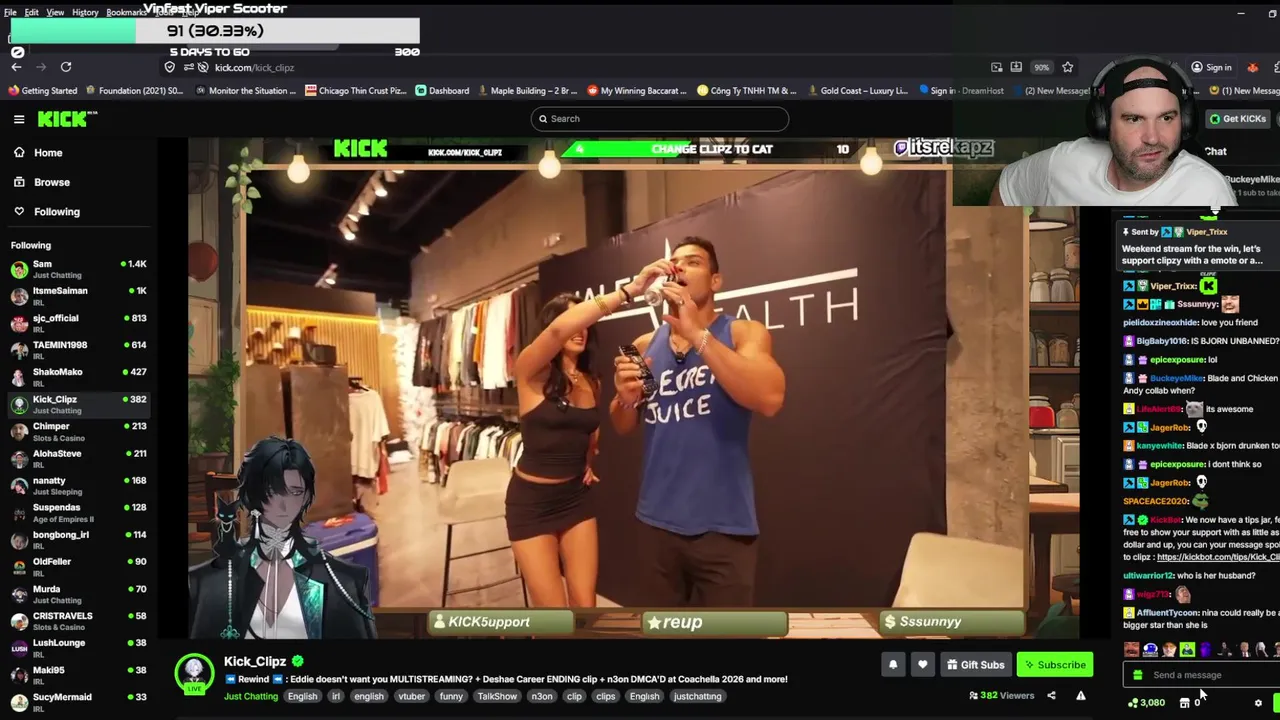
Task: Open the Edit menu
Action: (32, 12)
